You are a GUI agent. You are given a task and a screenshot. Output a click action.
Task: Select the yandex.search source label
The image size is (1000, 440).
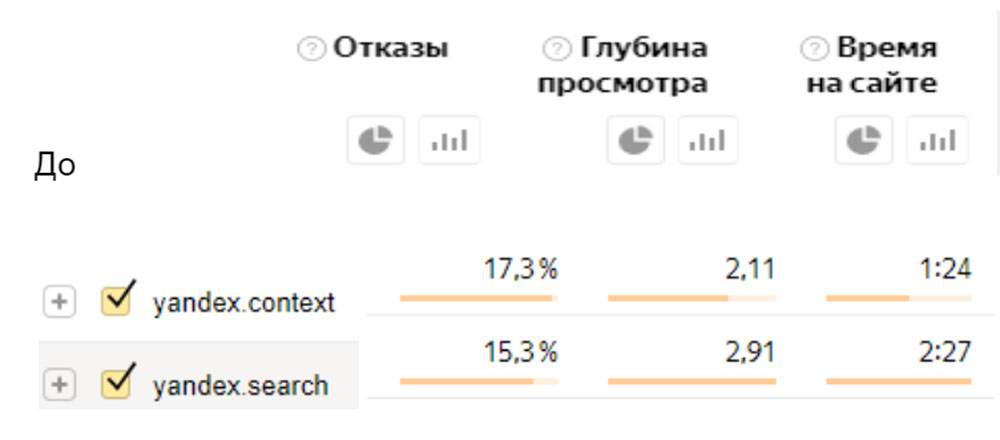pos(240,386)
